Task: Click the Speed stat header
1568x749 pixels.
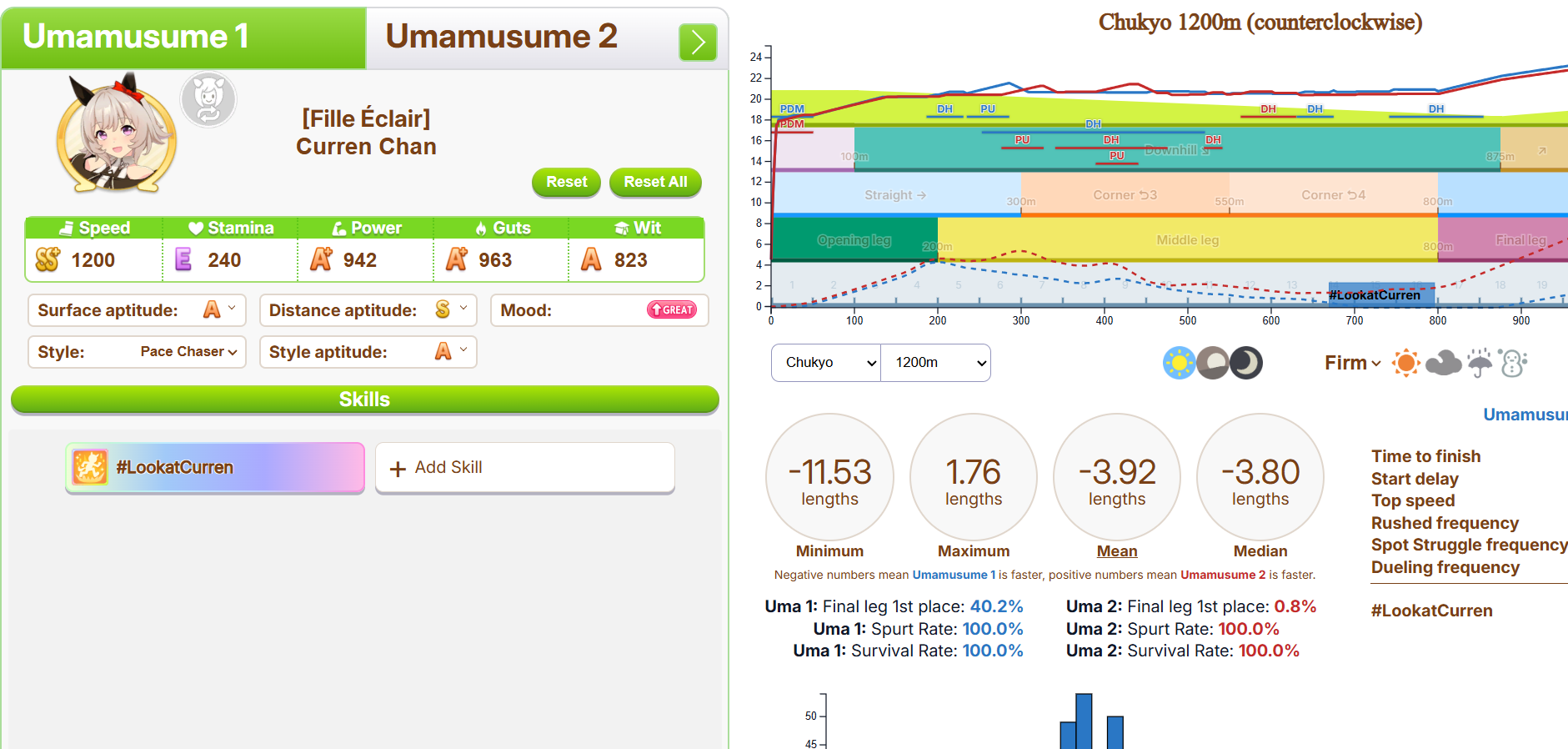Action: [x=94, y=228]
